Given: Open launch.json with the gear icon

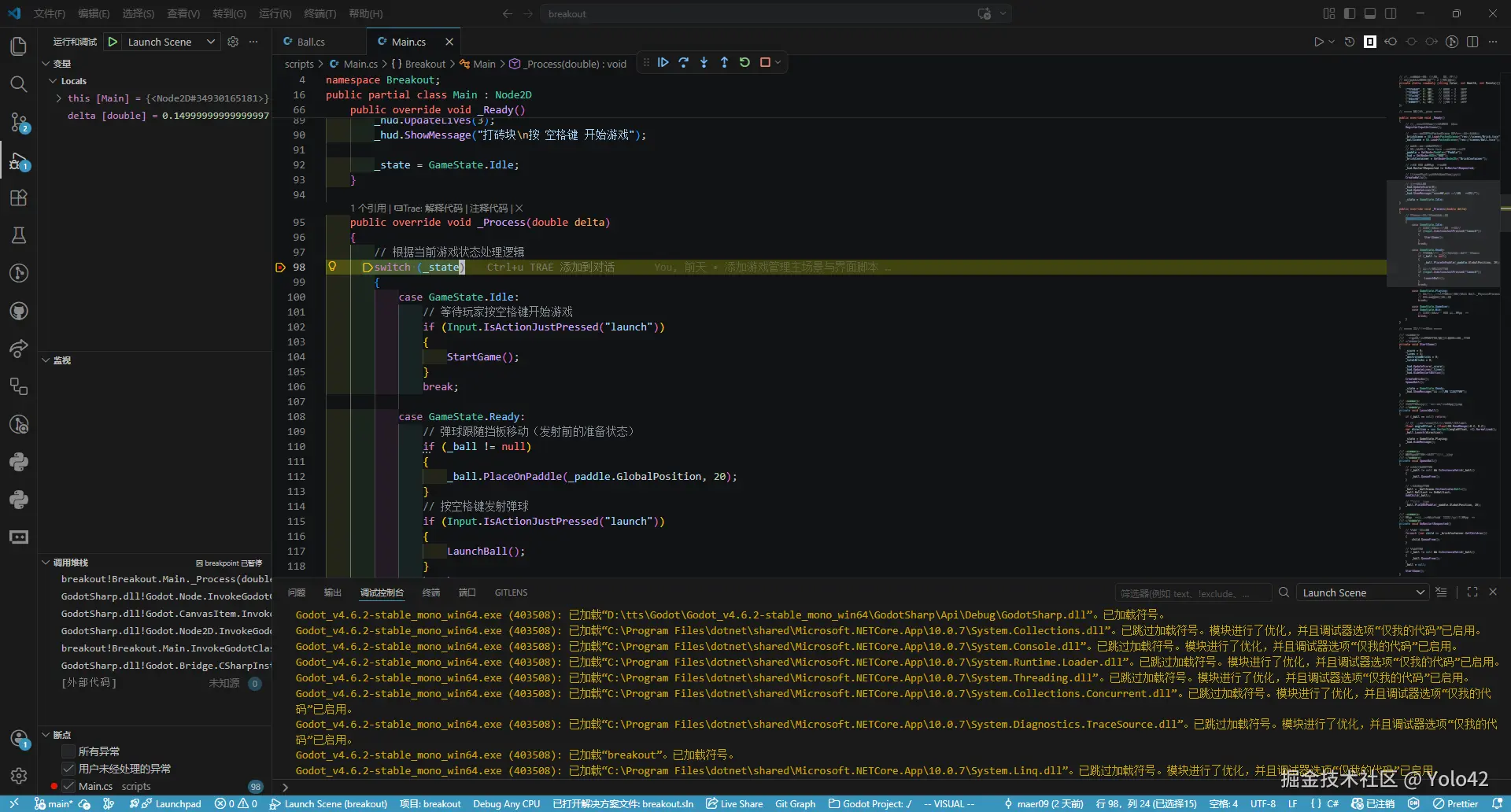Looking at the screenshot, I should click(233, 42).
